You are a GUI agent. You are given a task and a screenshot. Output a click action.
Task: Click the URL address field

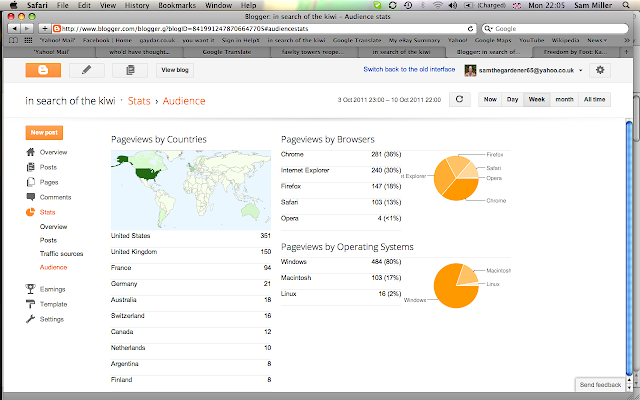(260, 29)
